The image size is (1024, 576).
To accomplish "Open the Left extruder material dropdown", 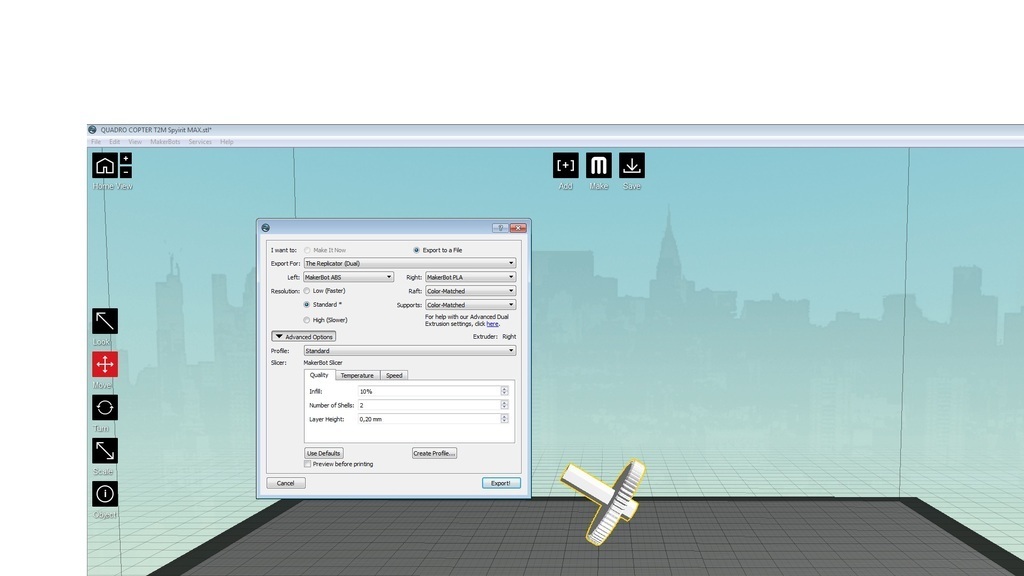I will [348, 277].
